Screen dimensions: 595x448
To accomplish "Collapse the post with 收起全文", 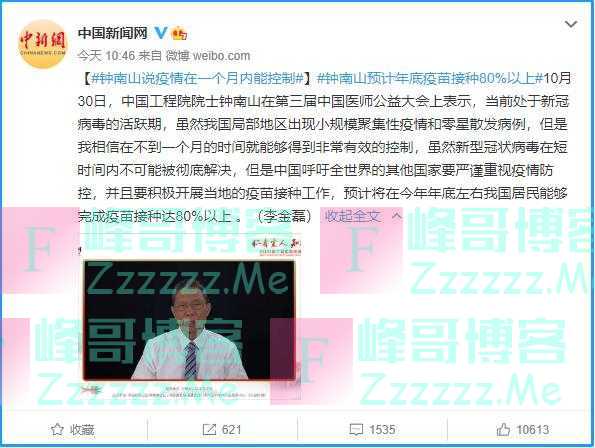I will coord(353,216).
